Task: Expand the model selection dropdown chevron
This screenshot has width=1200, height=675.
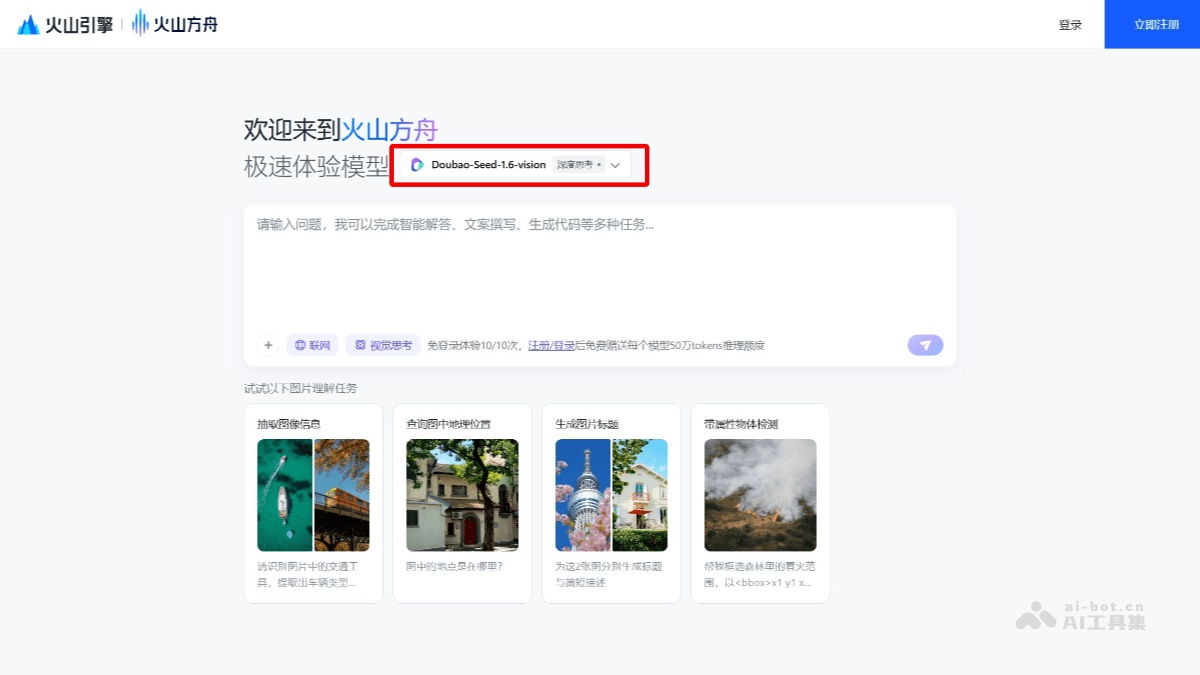Action: tap(616, 166)
